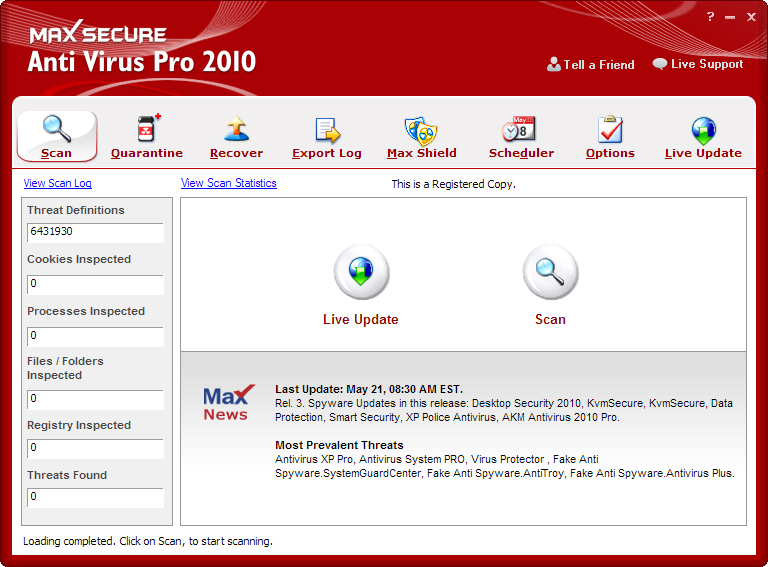This screenshot has width=768, height=567.
Task: Click the red Live Update label
Action: pos(360,319)
